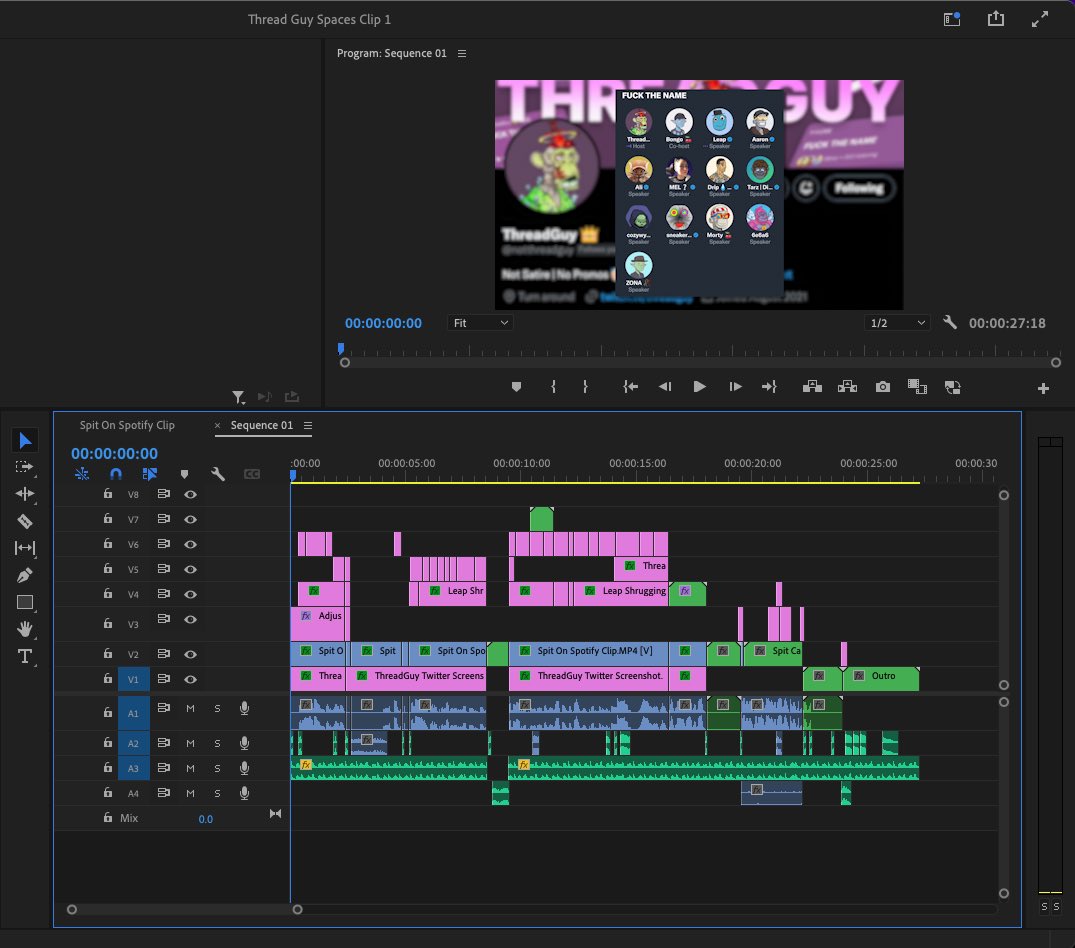Select the Slip tool
The height and width of the screenshot is (948, 1075).
click(x=25, y=548)
